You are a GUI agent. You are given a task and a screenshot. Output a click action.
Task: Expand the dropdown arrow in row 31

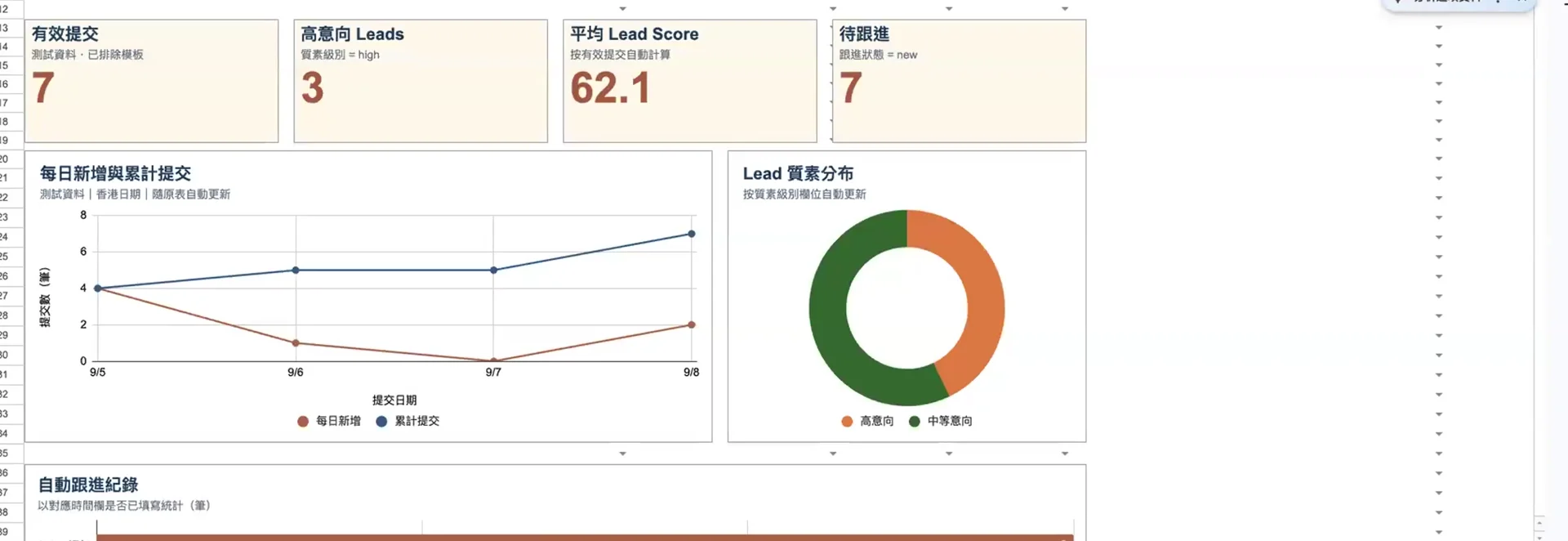[x=1439, y=375]
